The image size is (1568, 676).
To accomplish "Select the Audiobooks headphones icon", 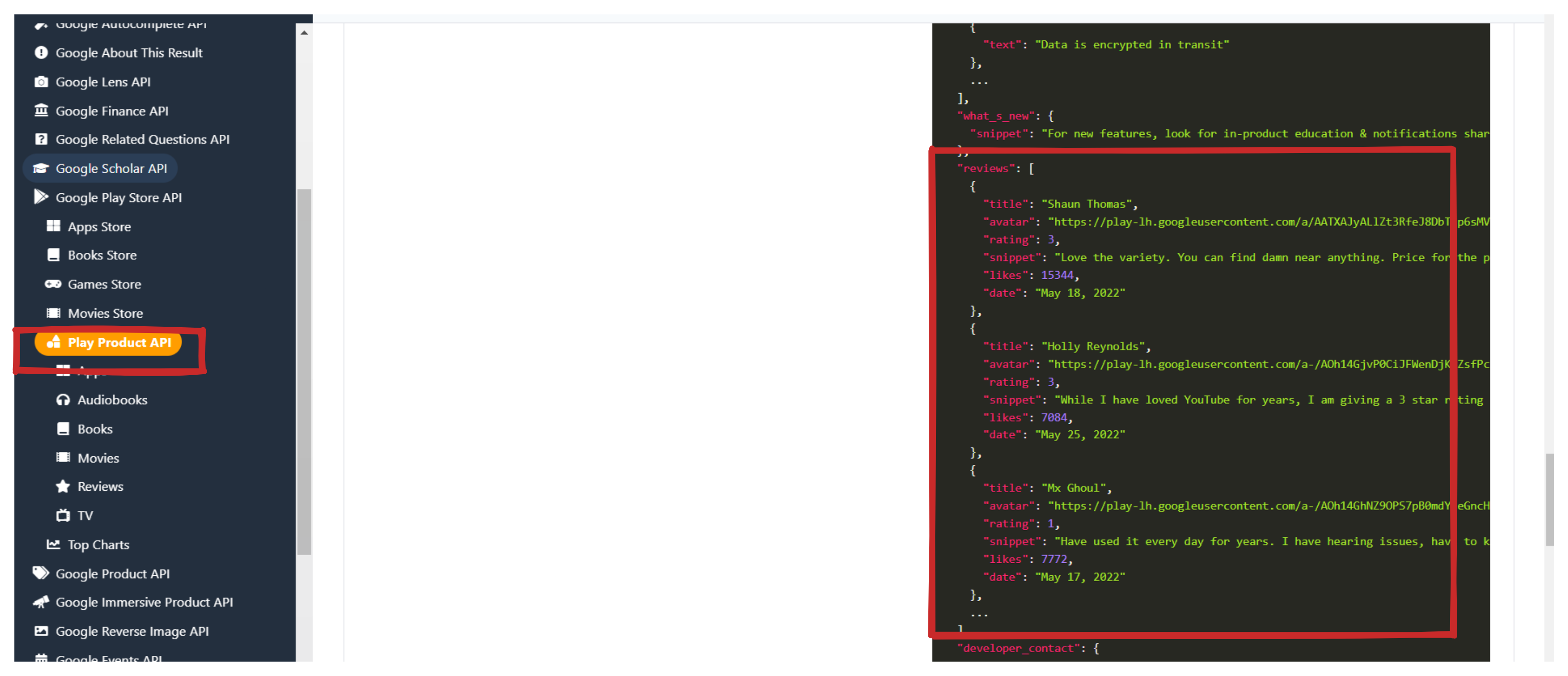I will pyautogui.click(x=63, y=400).
